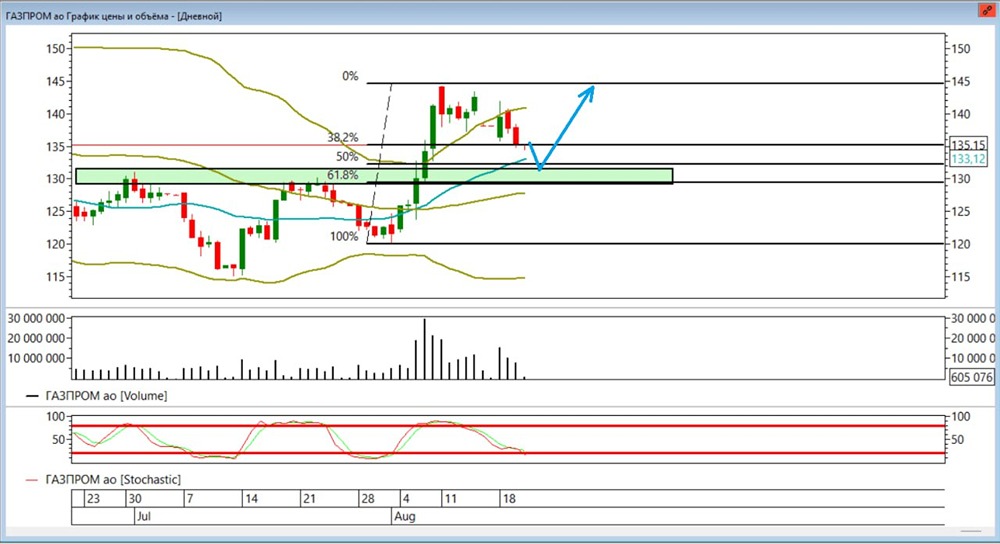Click '125' on the right price axis
The width and height of the screenshot is (1000, 544).
pos(960,212)
